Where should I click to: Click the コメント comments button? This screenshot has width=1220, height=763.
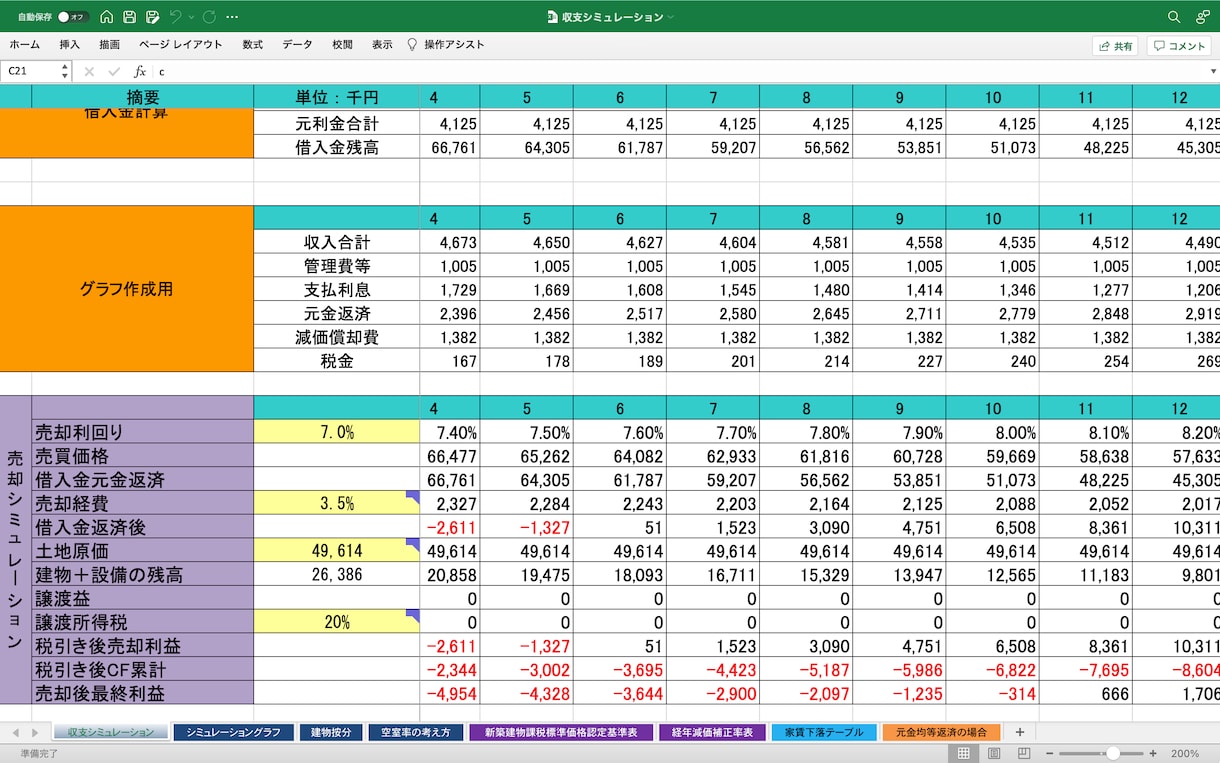pos(1179,46)
